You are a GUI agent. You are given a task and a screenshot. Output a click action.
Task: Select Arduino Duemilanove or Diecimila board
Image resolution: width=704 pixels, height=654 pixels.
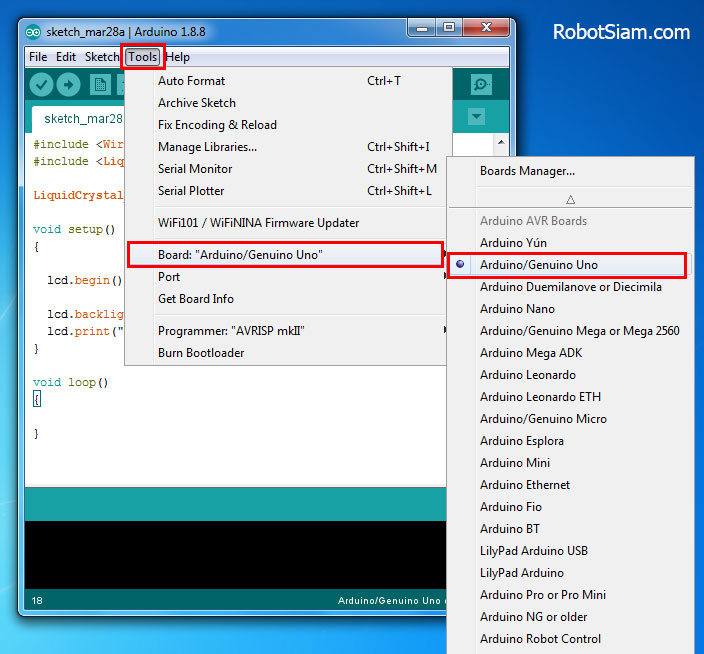(x=570, y=287)
